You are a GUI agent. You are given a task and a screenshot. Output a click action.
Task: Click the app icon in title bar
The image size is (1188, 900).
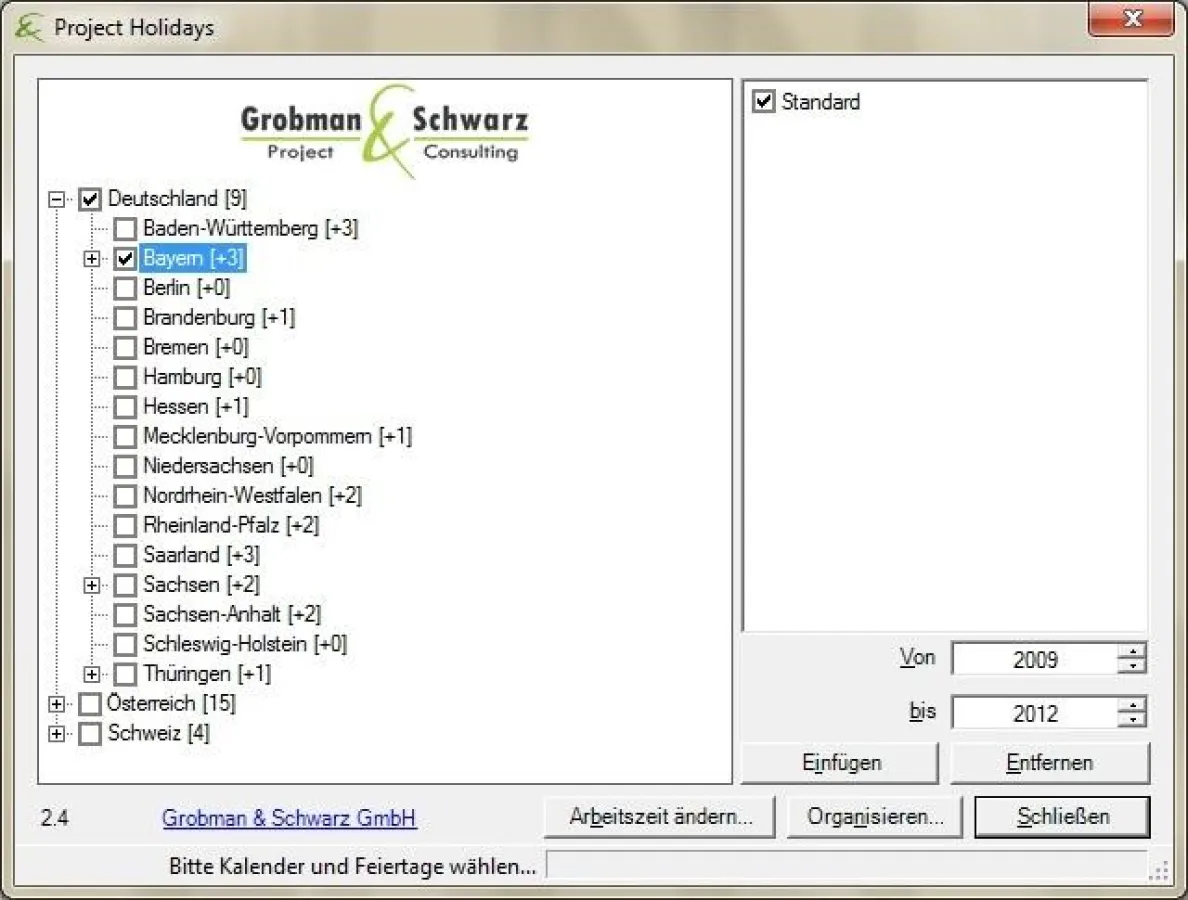(29, 27)
